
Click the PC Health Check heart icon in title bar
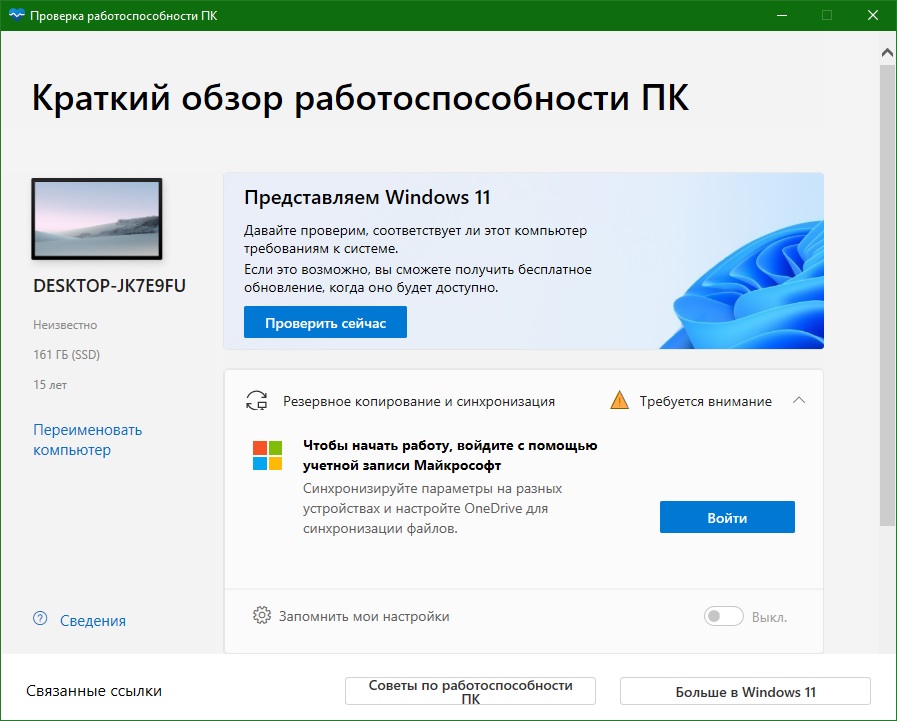tap(16, 15)
